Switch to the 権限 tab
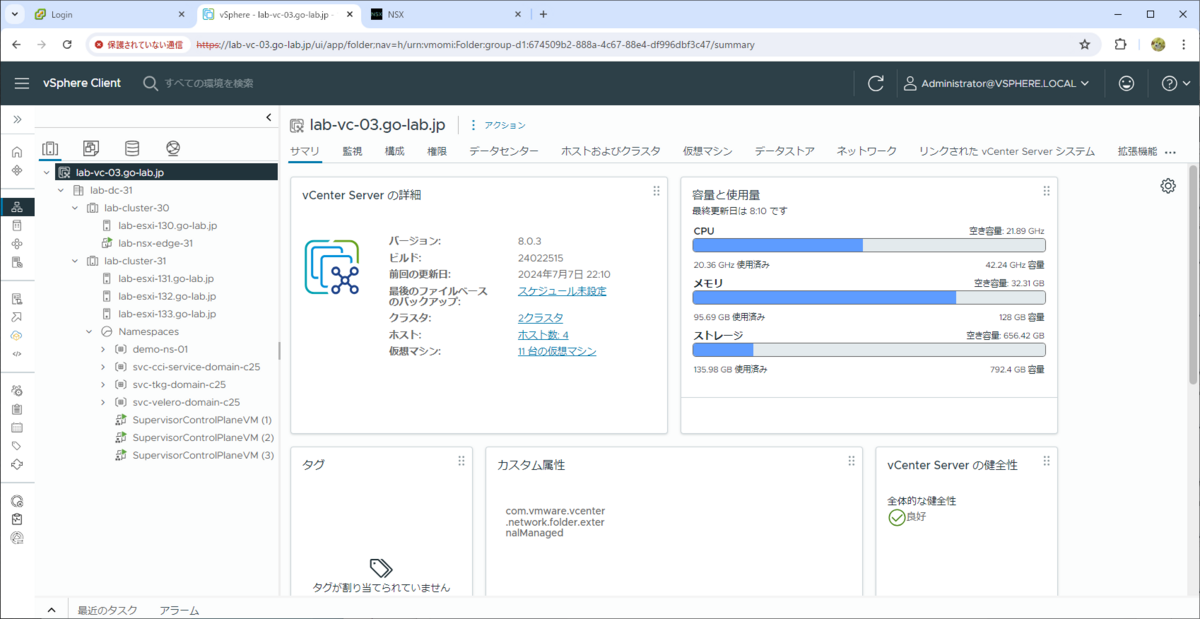The image size is (1200, 619). pos(437,151)
